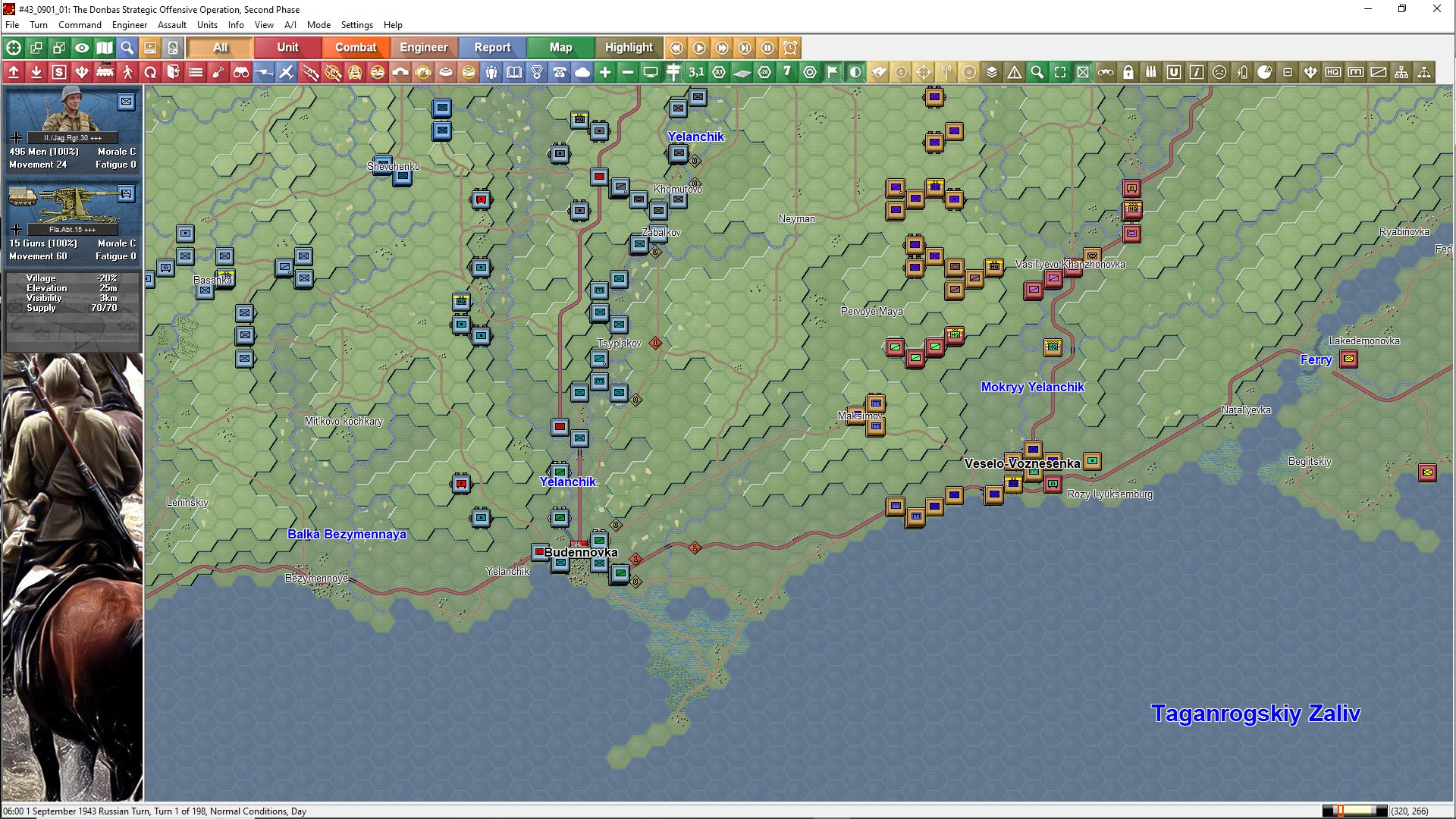
Task: Toggle the half-circle contrast icon
Action: [855, 73]
